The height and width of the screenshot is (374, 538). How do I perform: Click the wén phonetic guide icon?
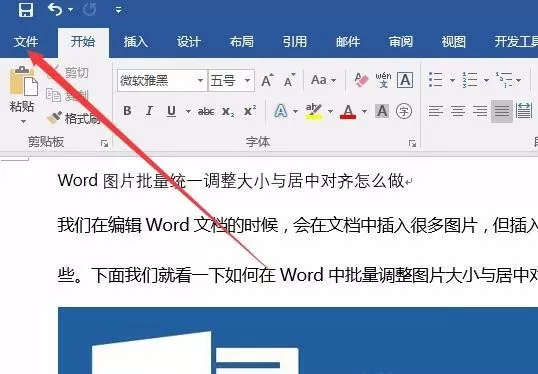[383, 80]
